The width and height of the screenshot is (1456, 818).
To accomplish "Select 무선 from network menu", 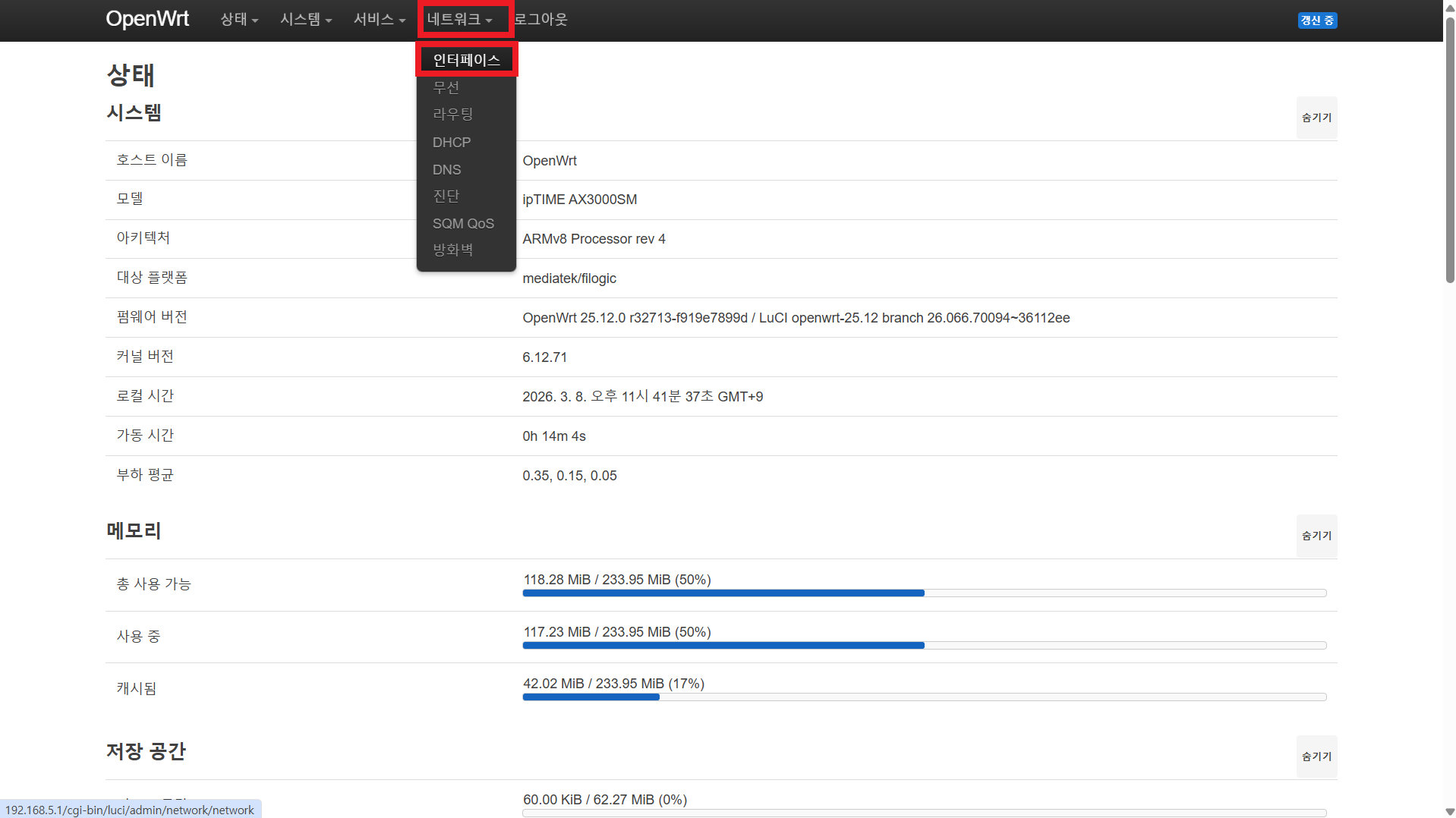I will point(446,87).
